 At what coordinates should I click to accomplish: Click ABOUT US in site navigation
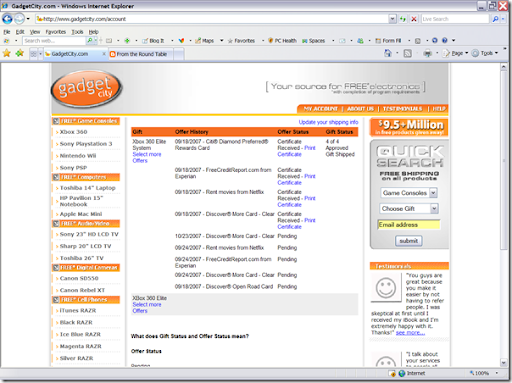coord(360,109)
